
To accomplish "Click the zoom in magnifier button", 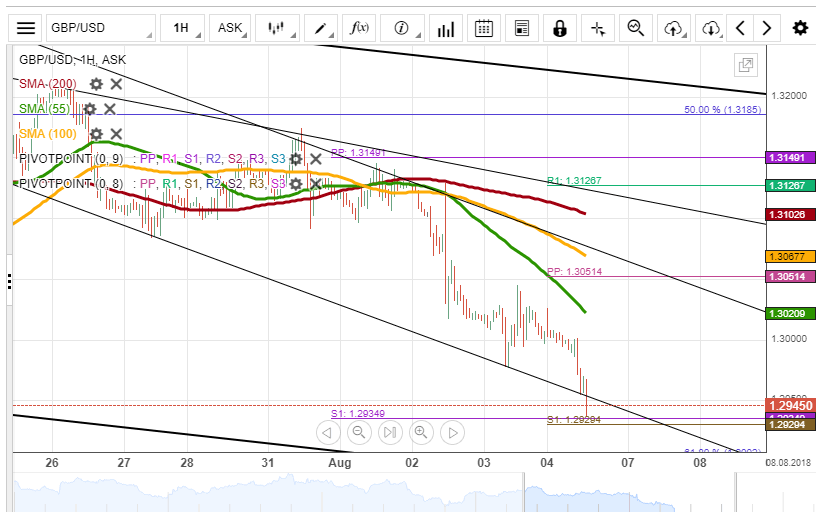I will 421,433.
